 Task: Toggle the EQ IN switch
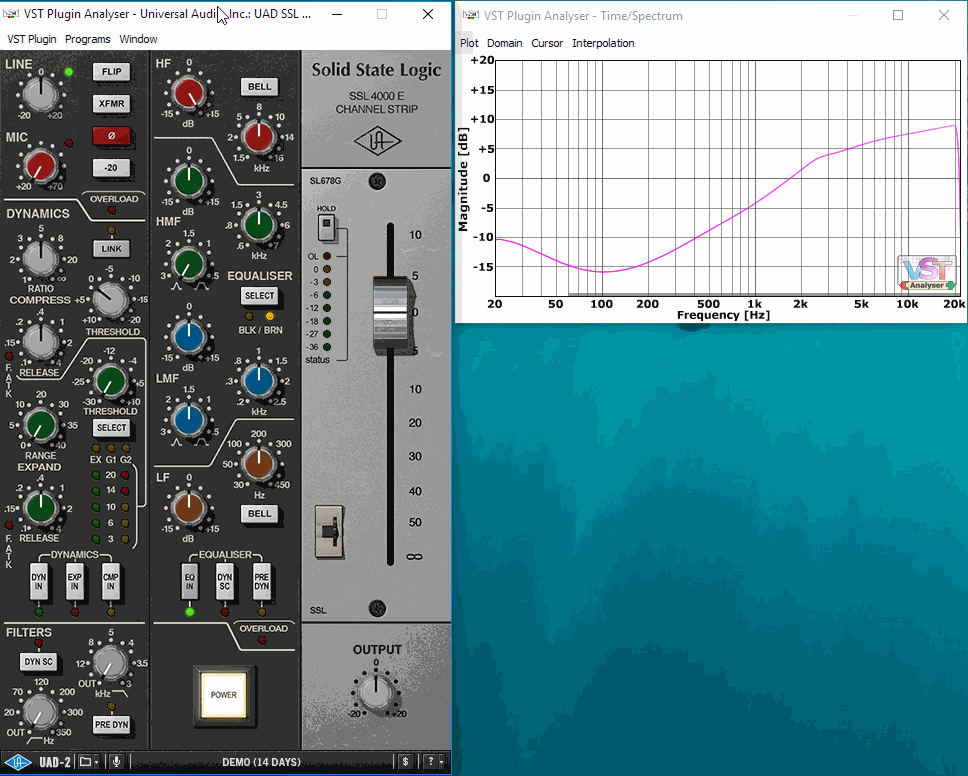coord(190,582)
